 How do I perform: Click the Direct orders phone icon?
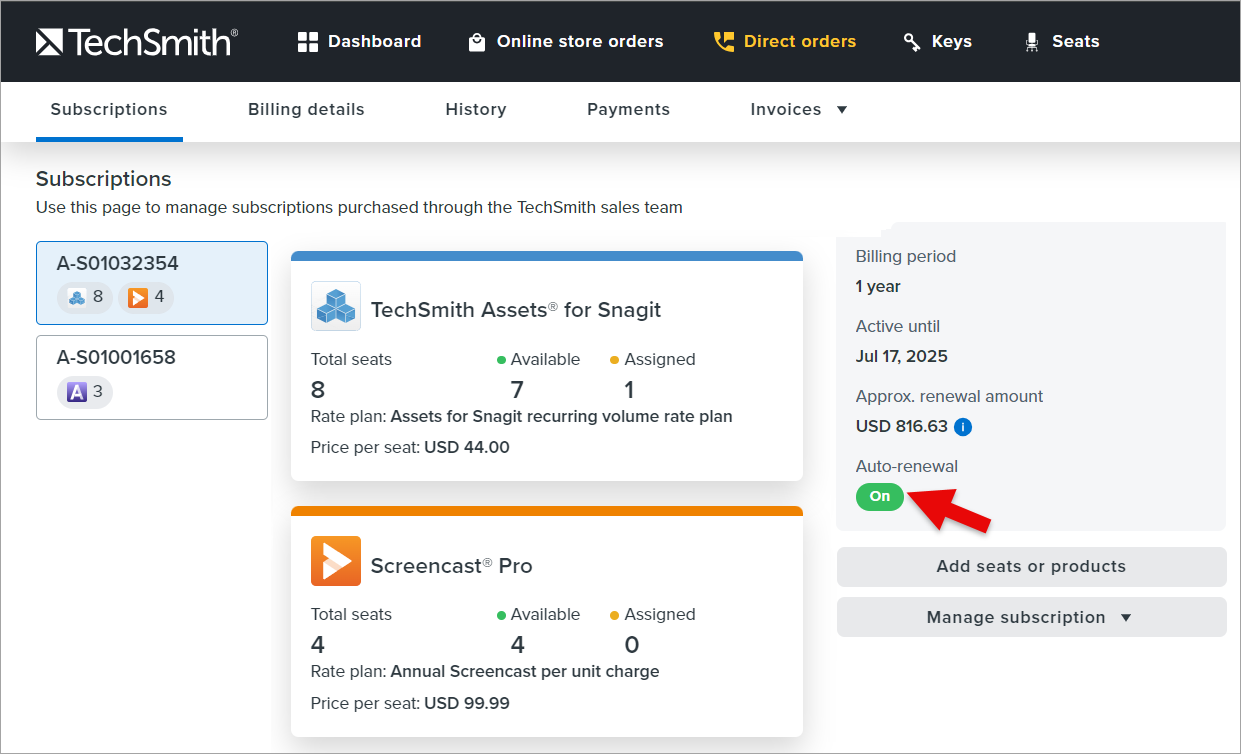click(x=723, y=42)
